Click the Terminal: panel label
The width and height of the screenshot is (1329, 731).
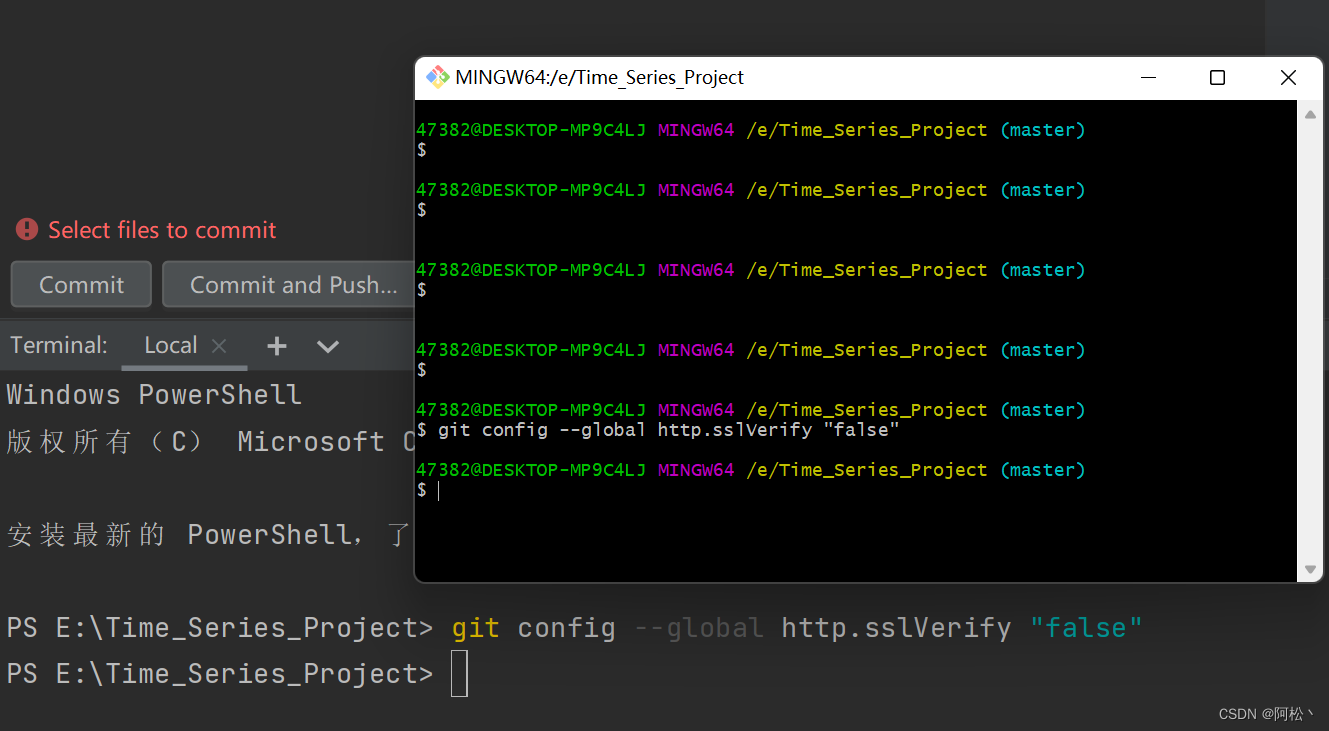point(59,346)
